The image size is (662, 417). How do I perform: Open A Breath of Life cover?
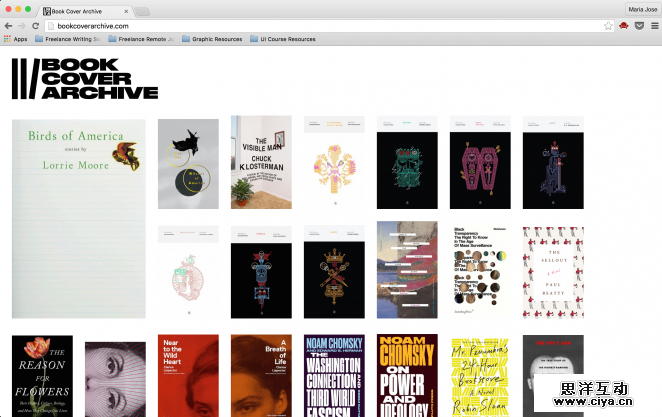pyautogui.click(x=261, y=376)
